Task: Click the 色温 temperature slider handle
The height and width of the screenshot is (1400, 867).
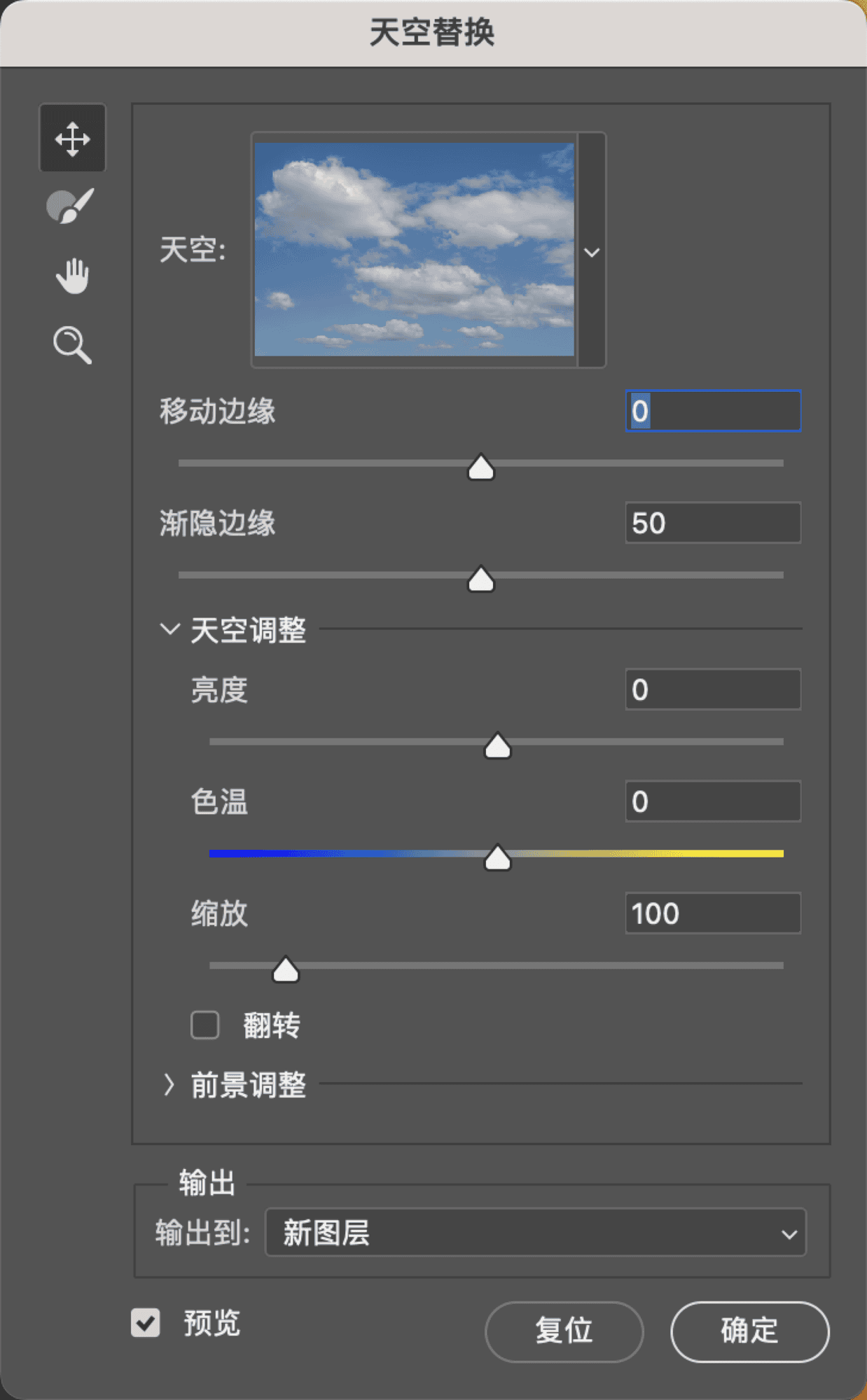Action: [498, 857]
